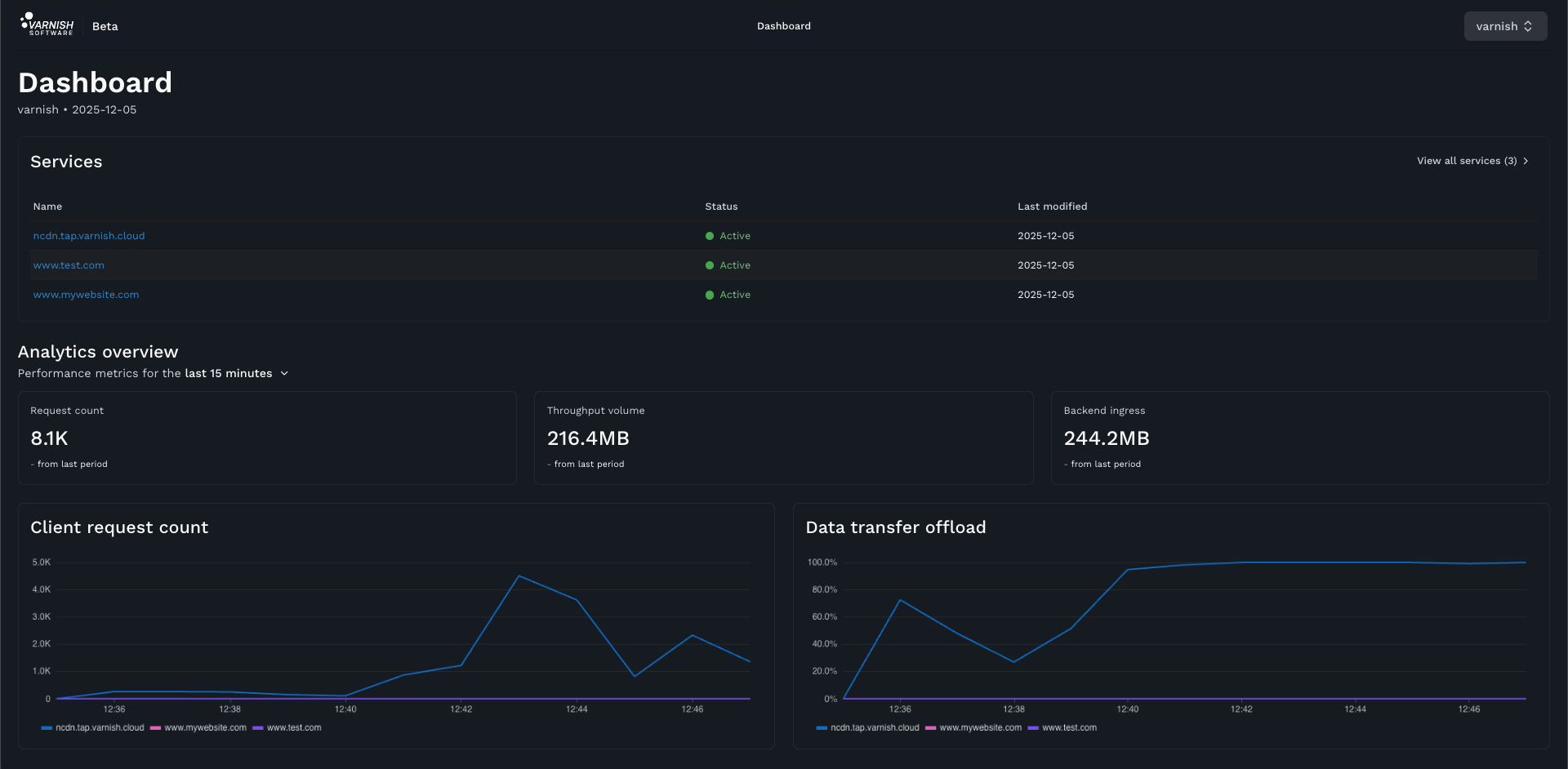Click the 8.1K request count value
Image resolution: width=1568 pixels, height=769 pixels.
click(49, 438)
